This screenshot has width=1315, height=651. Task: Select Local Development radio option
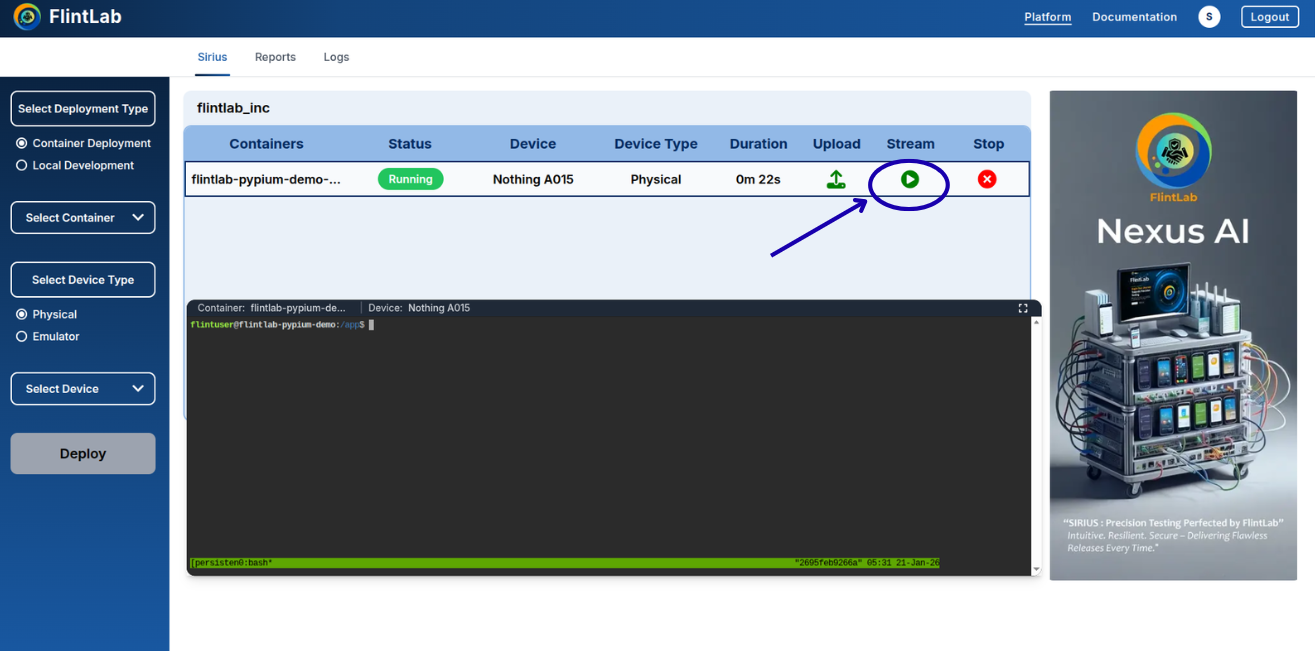22,166
